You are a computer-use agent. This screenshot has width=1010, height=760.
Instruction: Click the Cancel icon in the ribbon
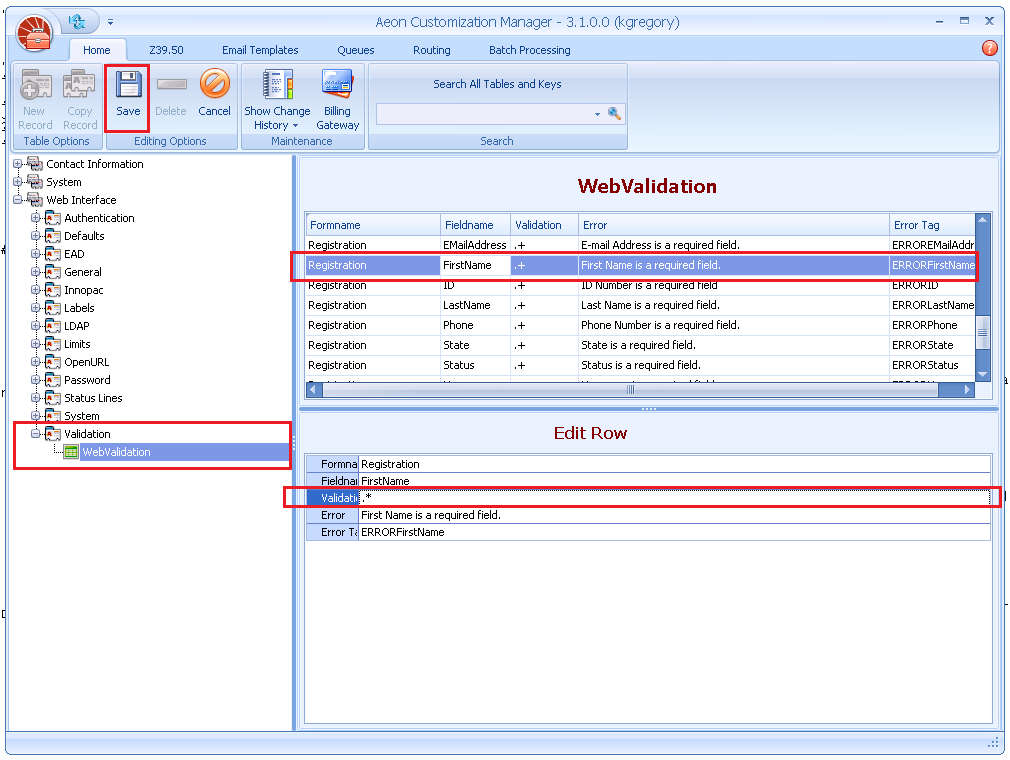(214, 85)
